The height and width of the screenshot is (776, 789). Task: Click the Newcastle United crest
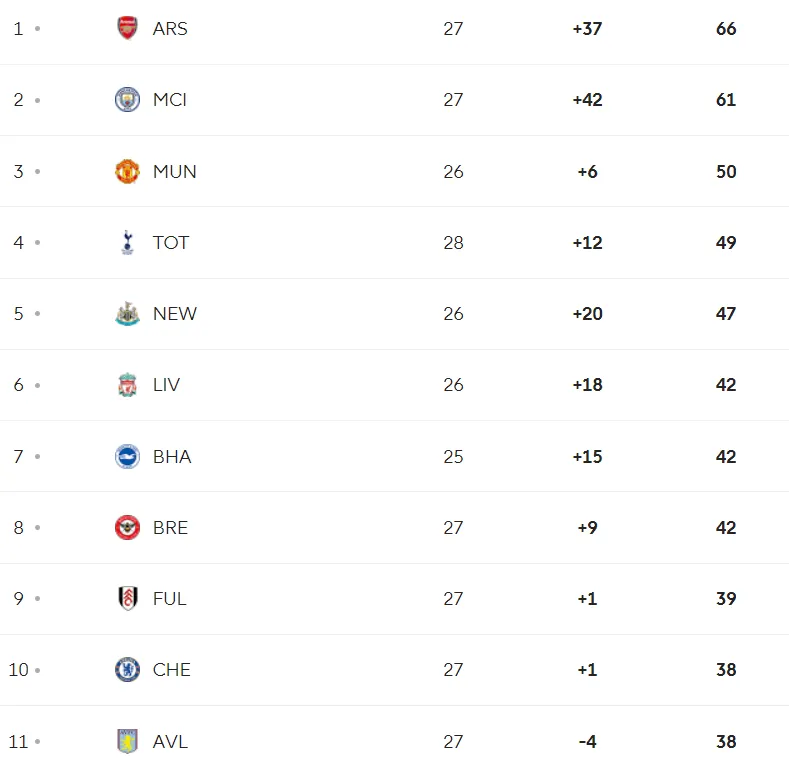pyautogui.click(x=127, y=314)
